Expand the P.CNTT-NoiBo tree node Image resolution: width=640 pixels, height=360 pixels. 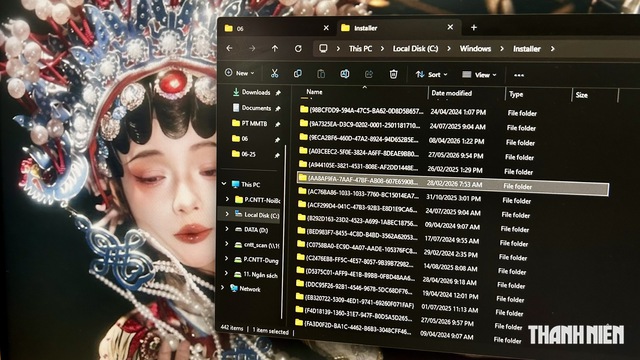coord(227,199)
